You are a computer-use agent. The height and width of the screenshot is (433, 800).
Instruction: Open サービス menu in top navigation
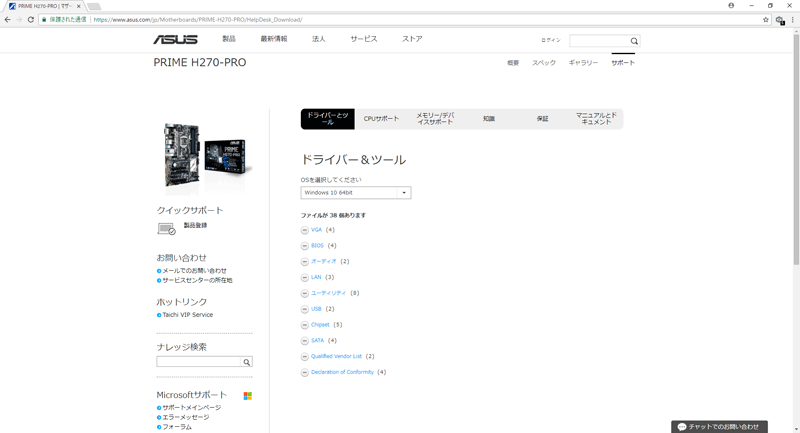[364, 39]
